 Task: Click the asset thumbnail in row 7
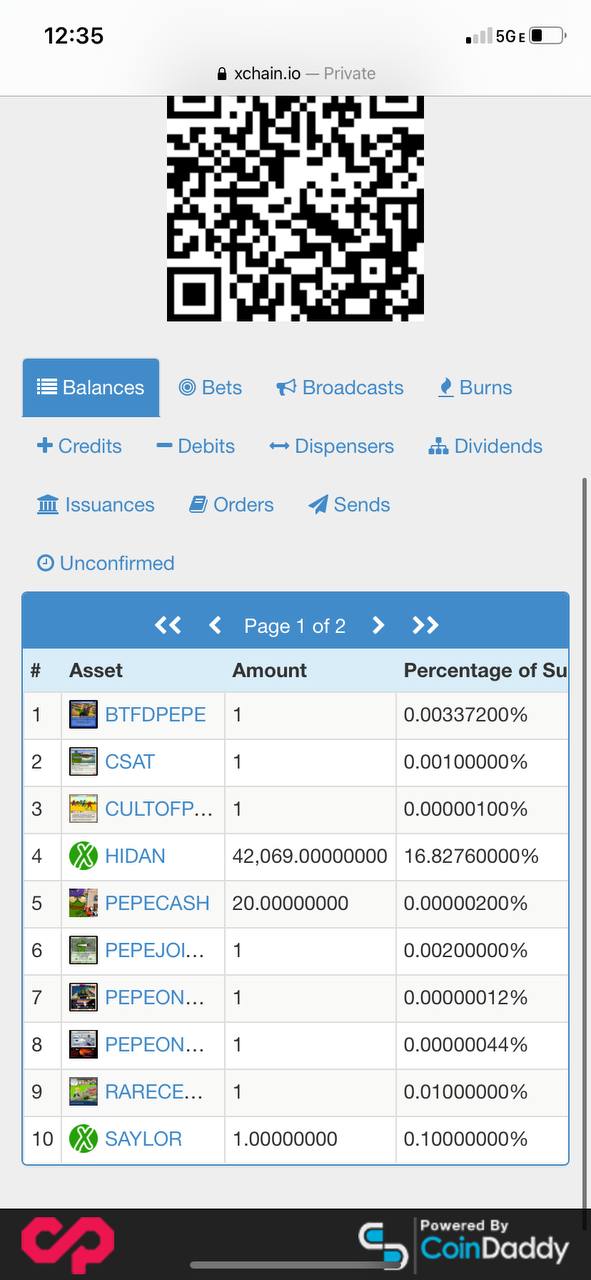83,997
